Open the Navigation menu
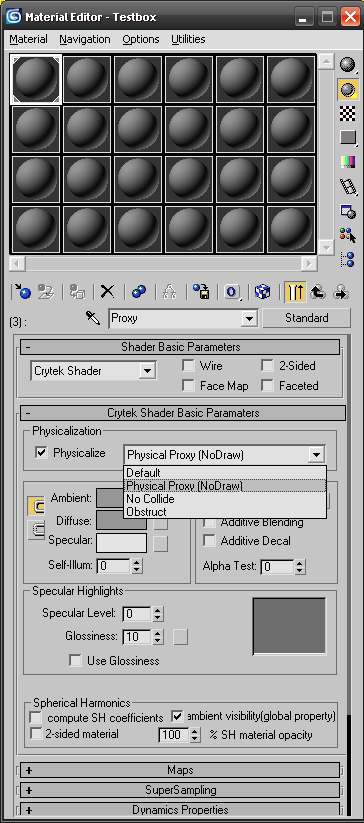Viewport: 364px width, 823px height. (x=84, y=39)
